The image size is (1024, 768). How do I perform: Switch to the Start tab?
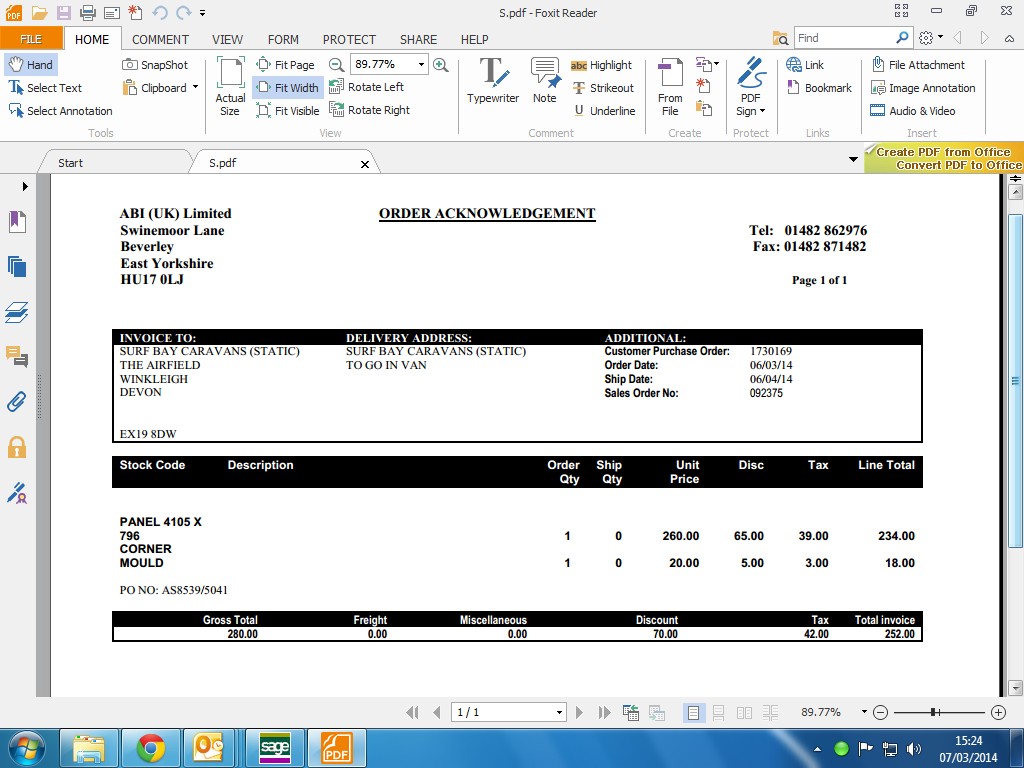[70, 163]
